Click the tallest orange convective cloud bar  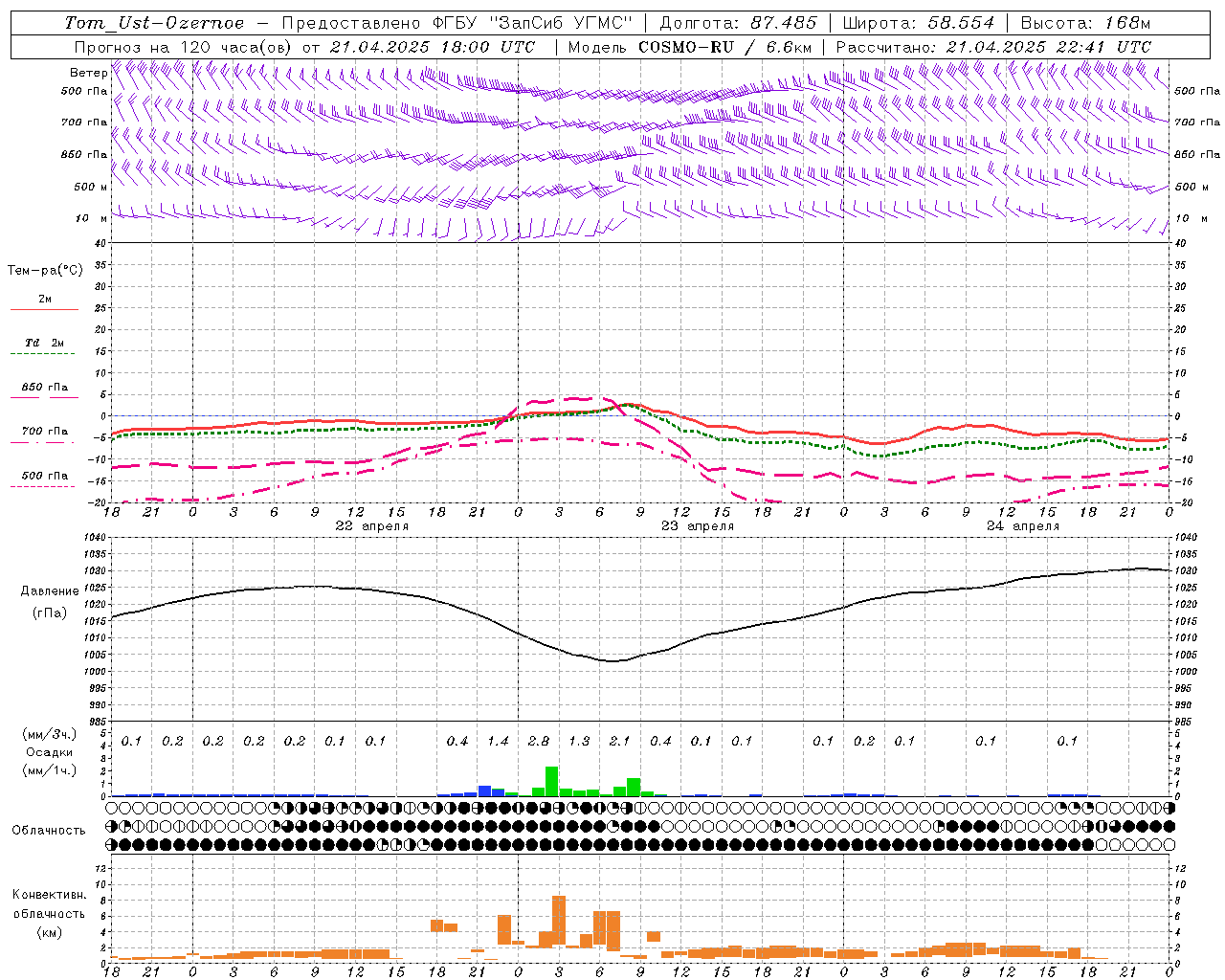coord(559,922)
